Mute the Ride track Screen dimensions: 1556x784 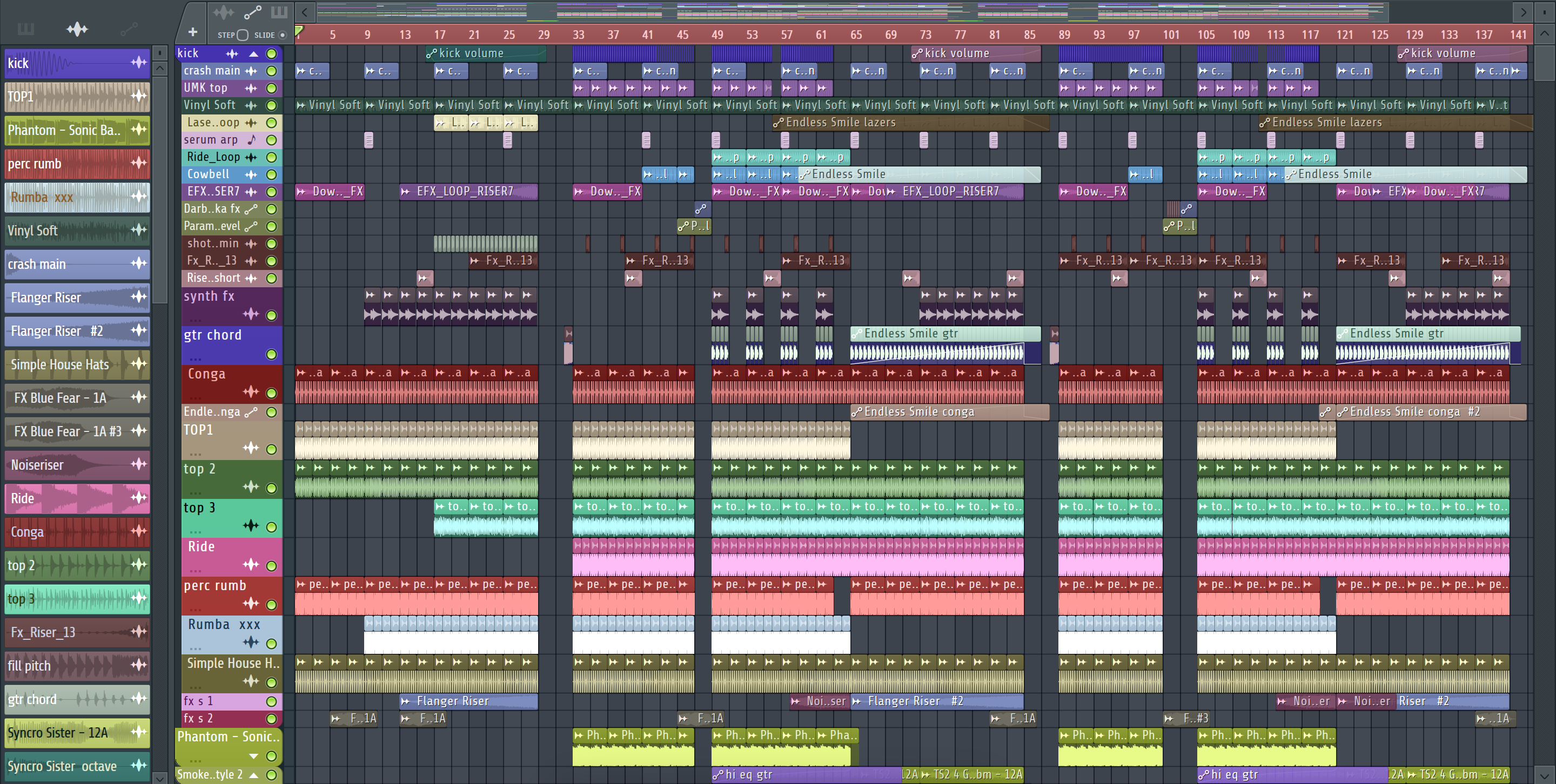coord(272,565)
